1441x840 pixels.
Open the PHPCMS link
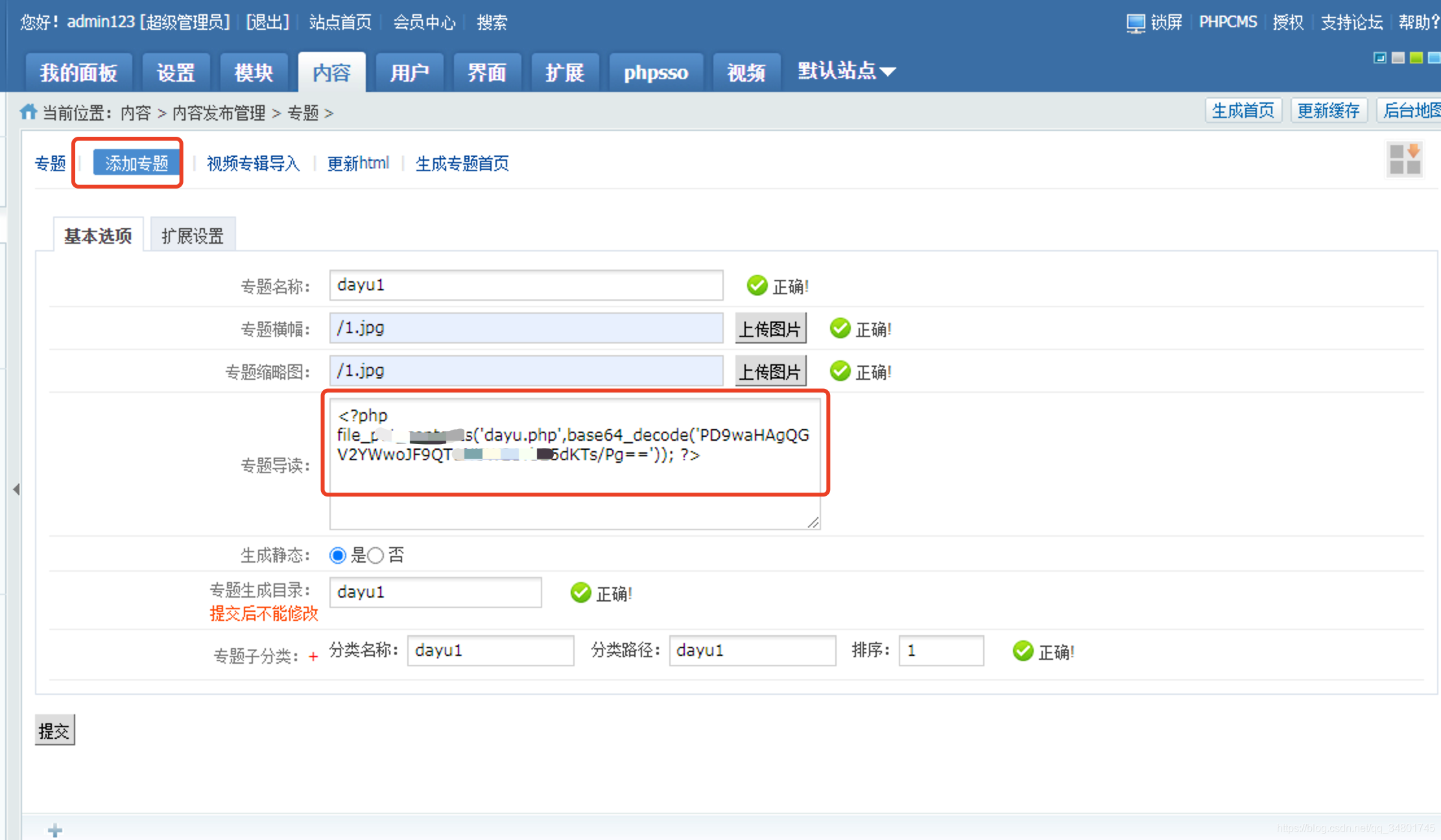tap(1228, 23)
